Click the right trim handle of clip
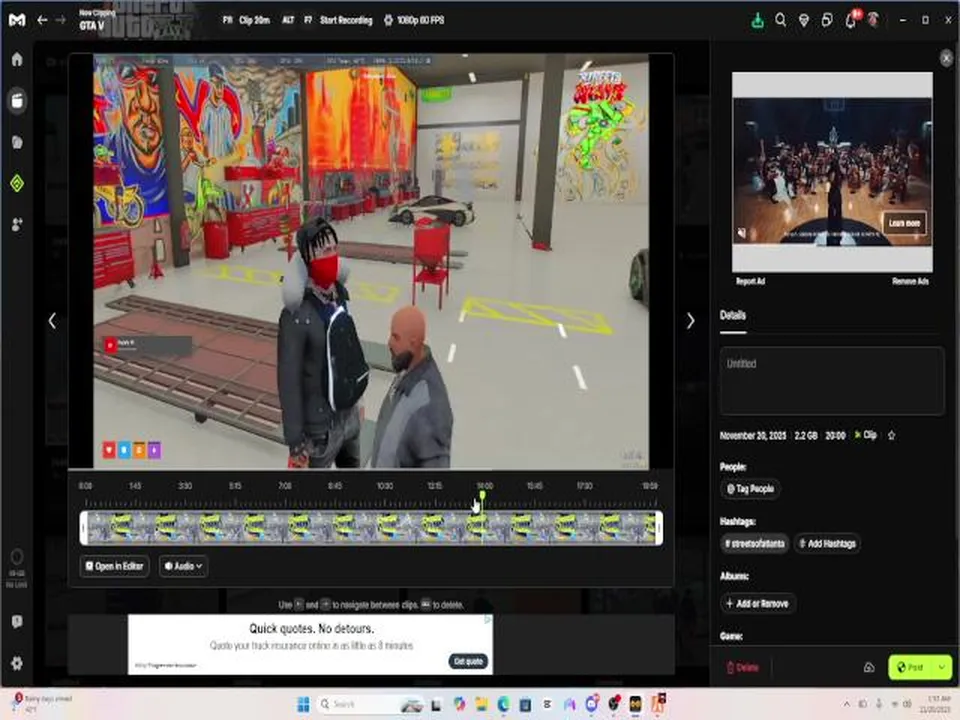Image resolution: width=960 pixels, height=720 pixels. (x=659, y=528)
